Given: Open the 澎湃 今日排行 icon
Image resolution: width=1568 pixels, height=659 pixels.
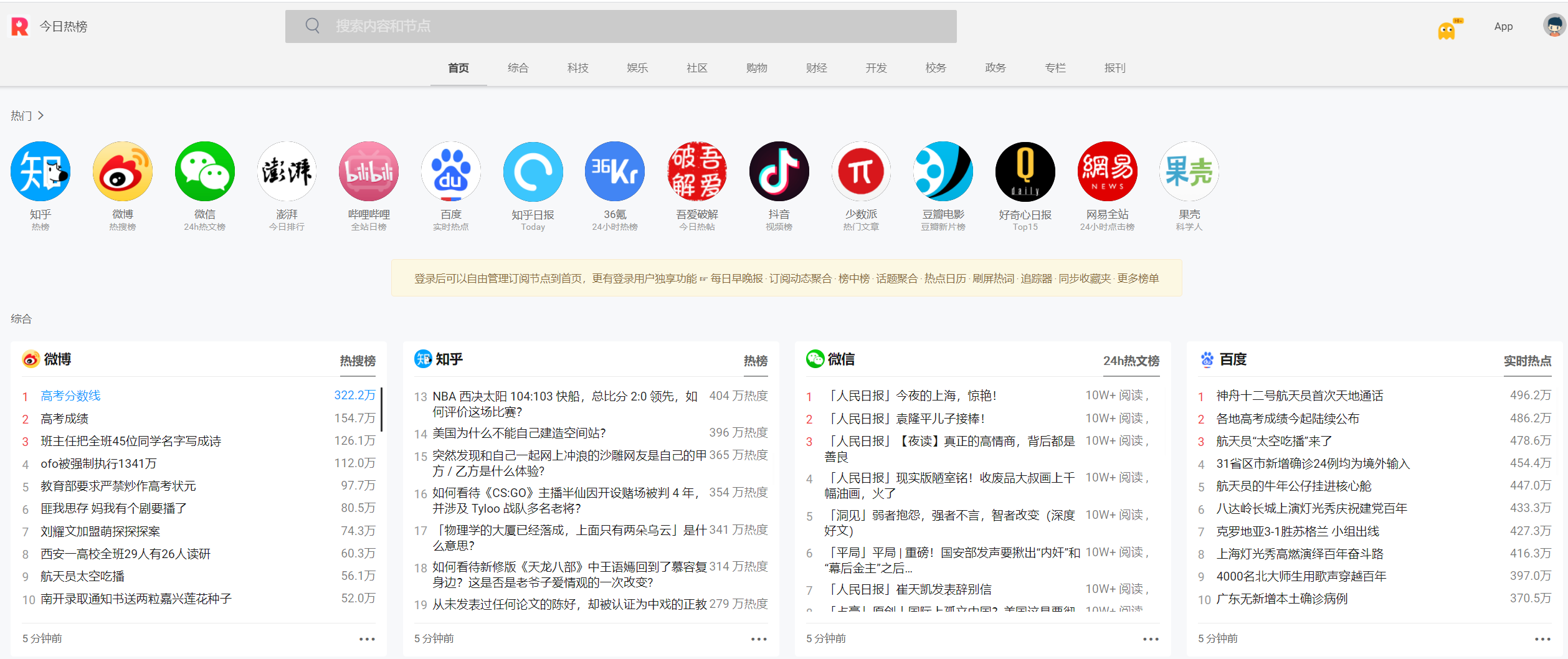Looking at the screenshot, I should tap(287, 171).
